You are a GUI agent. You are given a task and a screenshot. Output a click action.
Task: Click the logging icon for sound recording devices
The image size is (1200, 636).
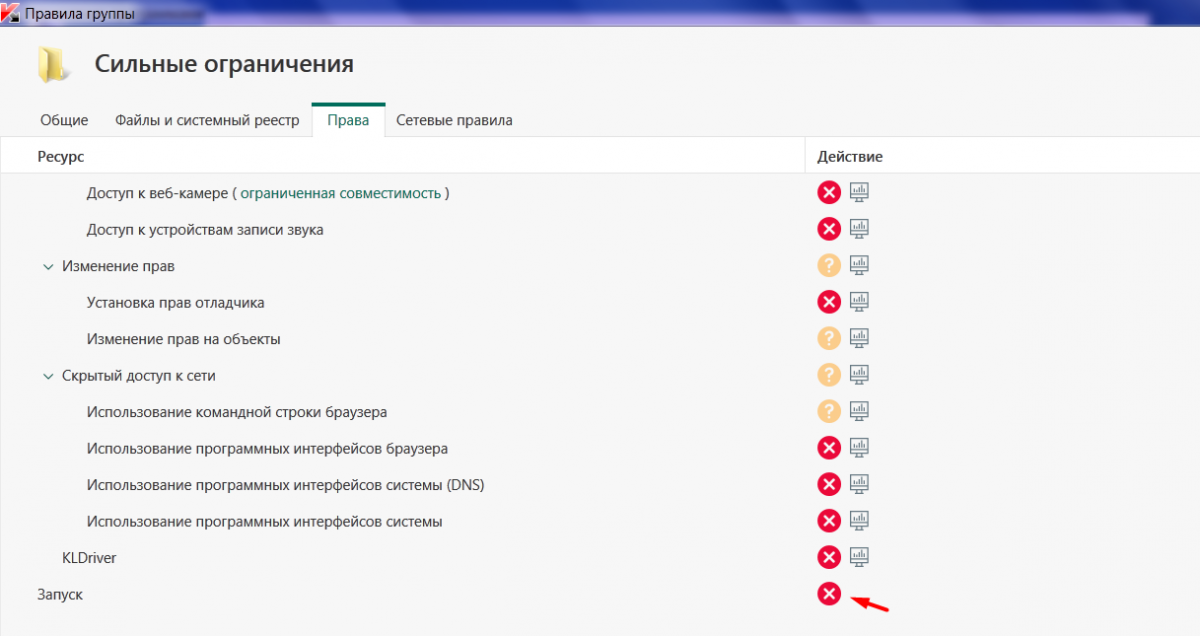(x=859, y=229)
